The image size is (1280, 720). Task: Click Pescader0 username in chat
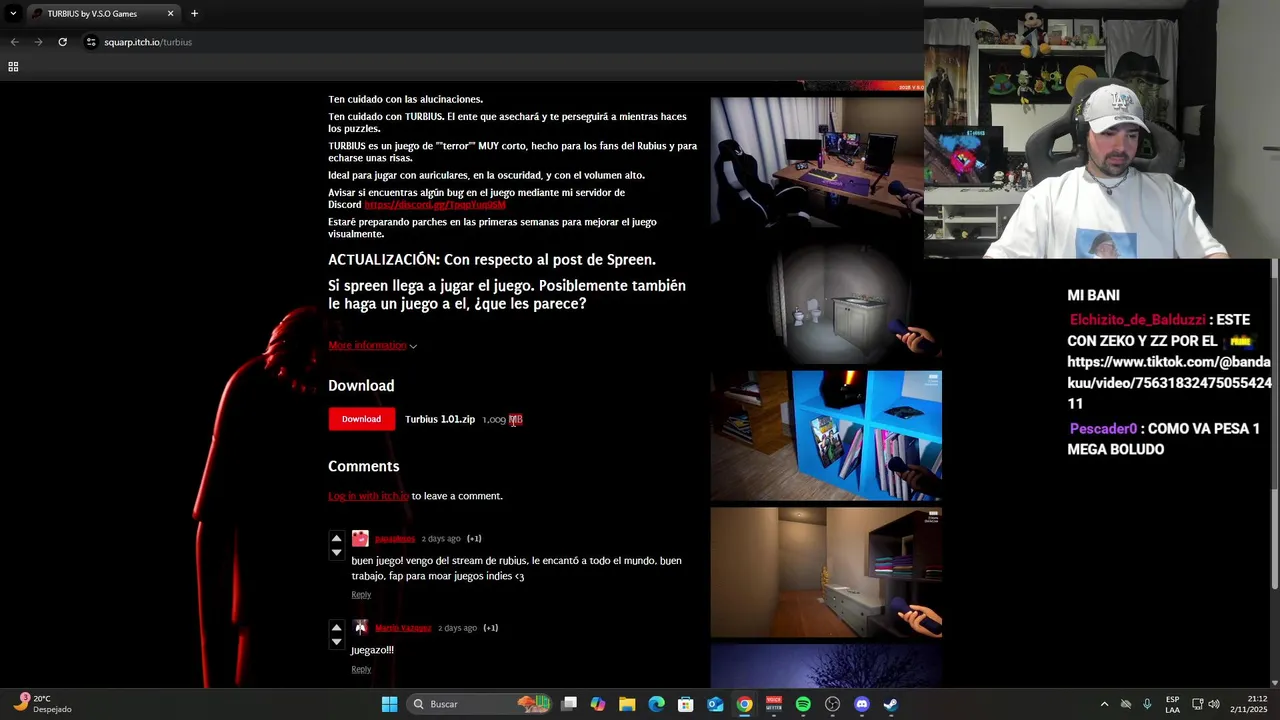(1103, 429)
